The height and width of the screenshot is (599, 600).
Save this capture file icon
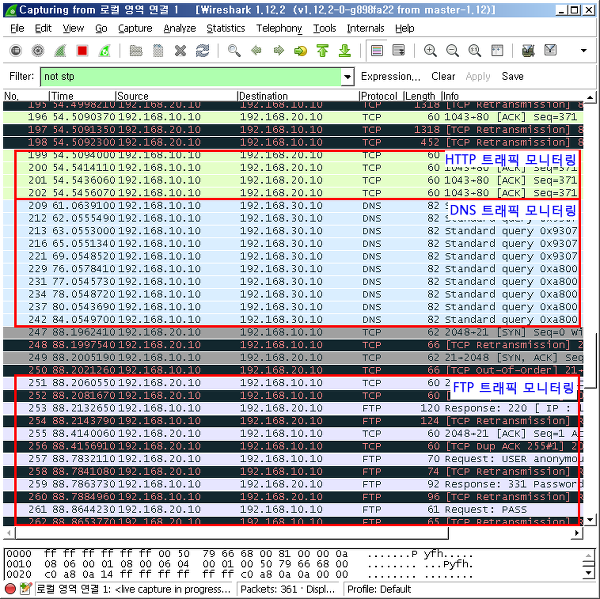coord(158,51)
